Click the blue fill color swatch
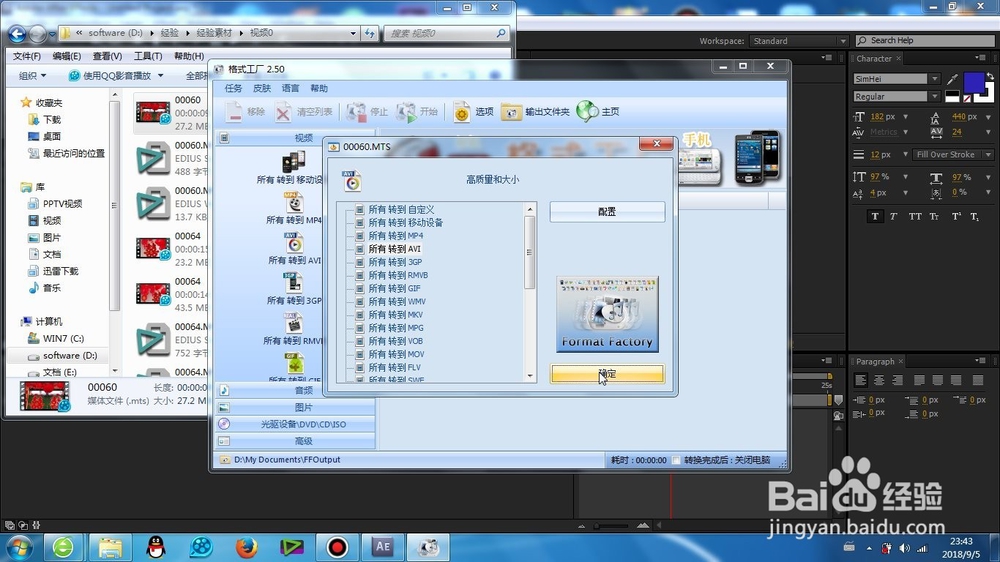Image resolution: width=1000 pixels, height=562 pixels. pyautogui.click(x=973, y=84)
